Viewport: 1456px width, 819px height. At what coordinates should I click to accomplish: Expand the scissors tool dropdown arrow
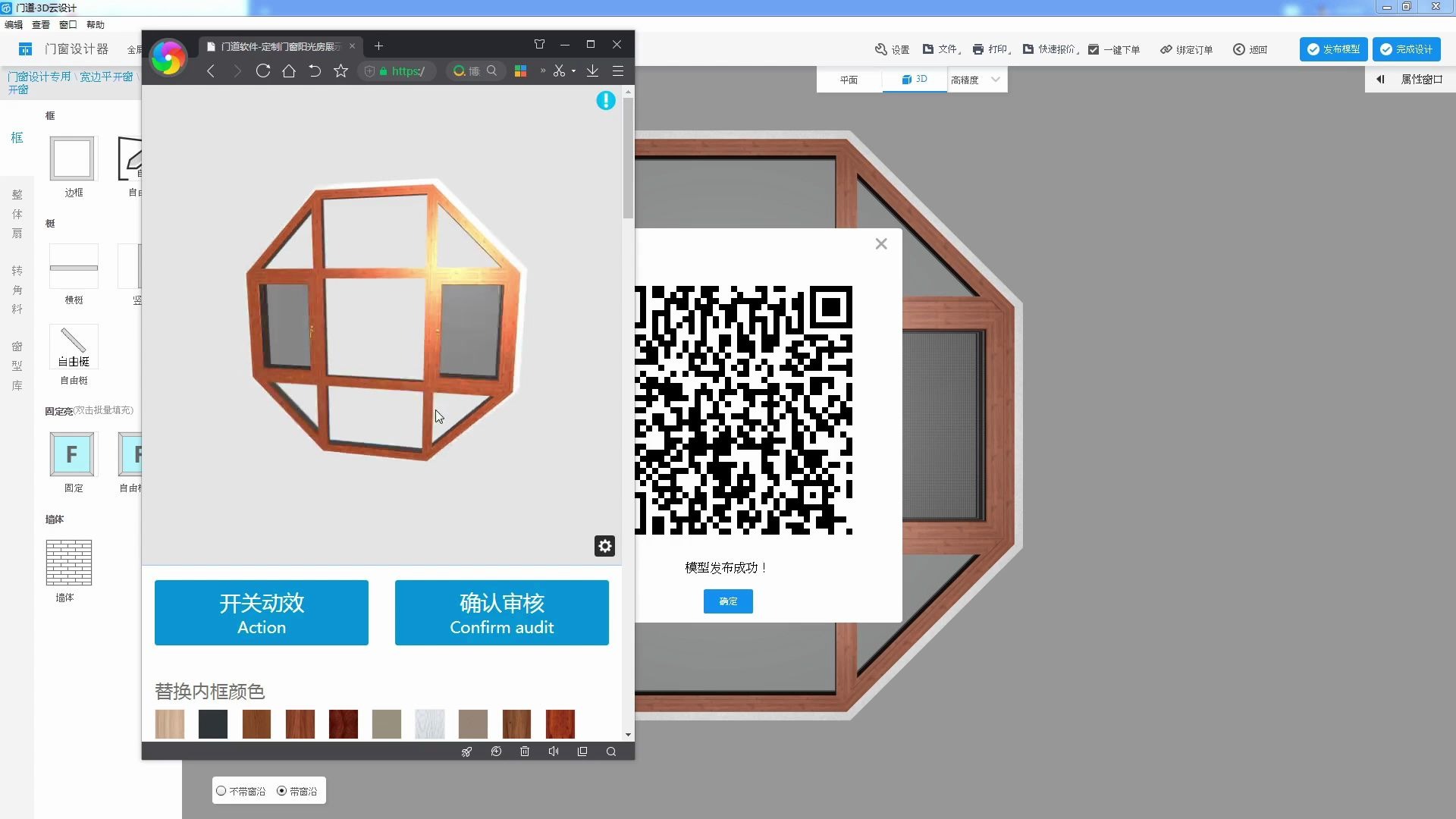tap(574, 71)
